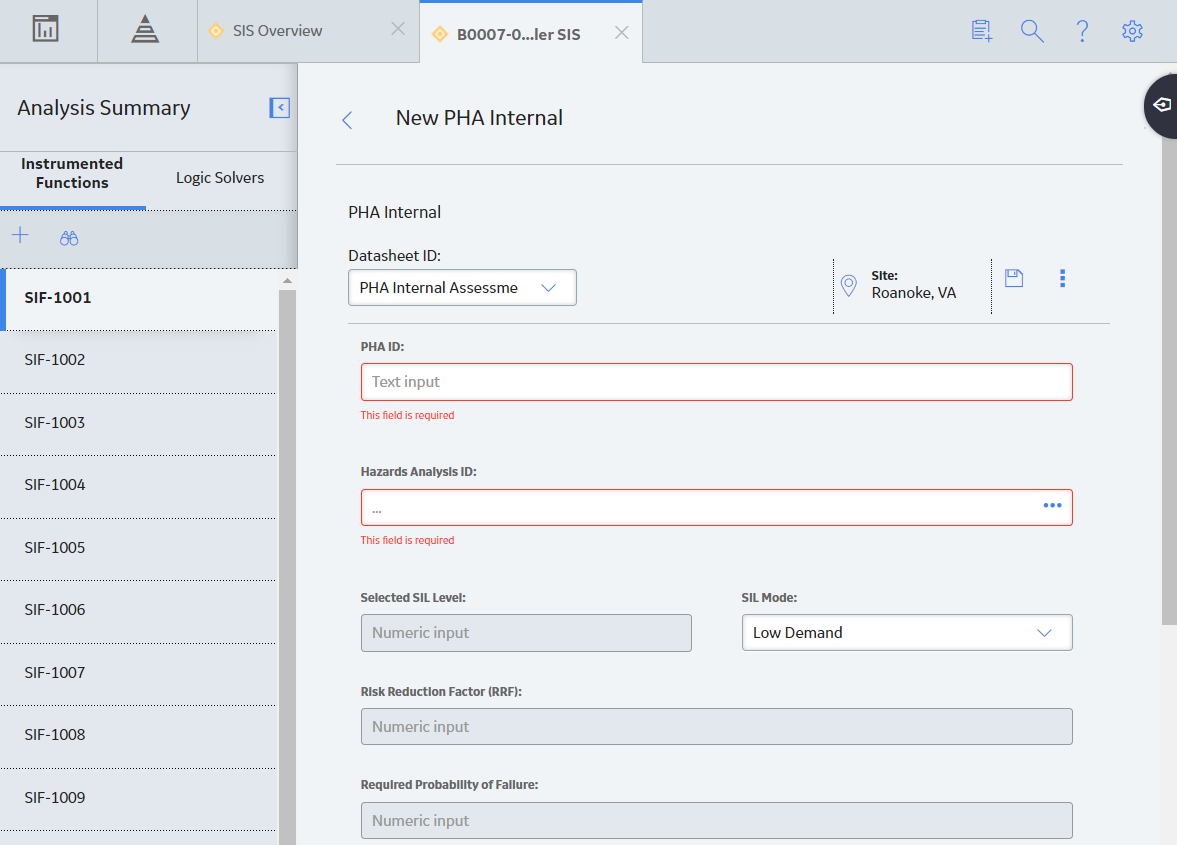Open the settings gear icon
The width and height of the screenshot is (1177, 845).
click(1132, 31)
